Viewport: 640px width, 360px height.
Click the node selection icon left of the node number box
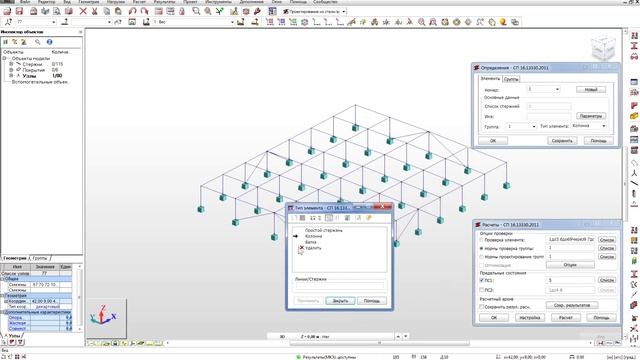8,22
